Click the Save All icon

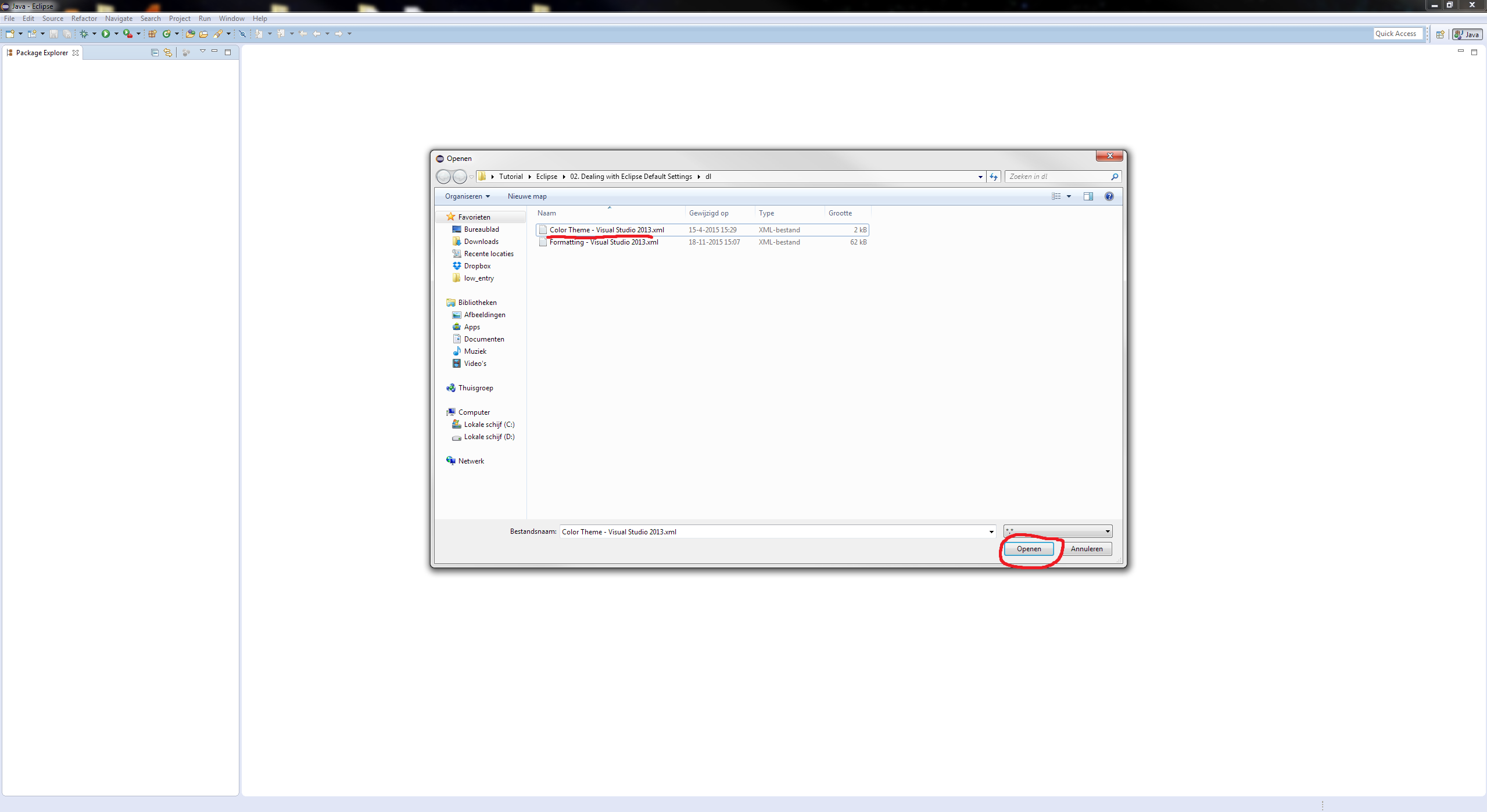pos(67,34)
